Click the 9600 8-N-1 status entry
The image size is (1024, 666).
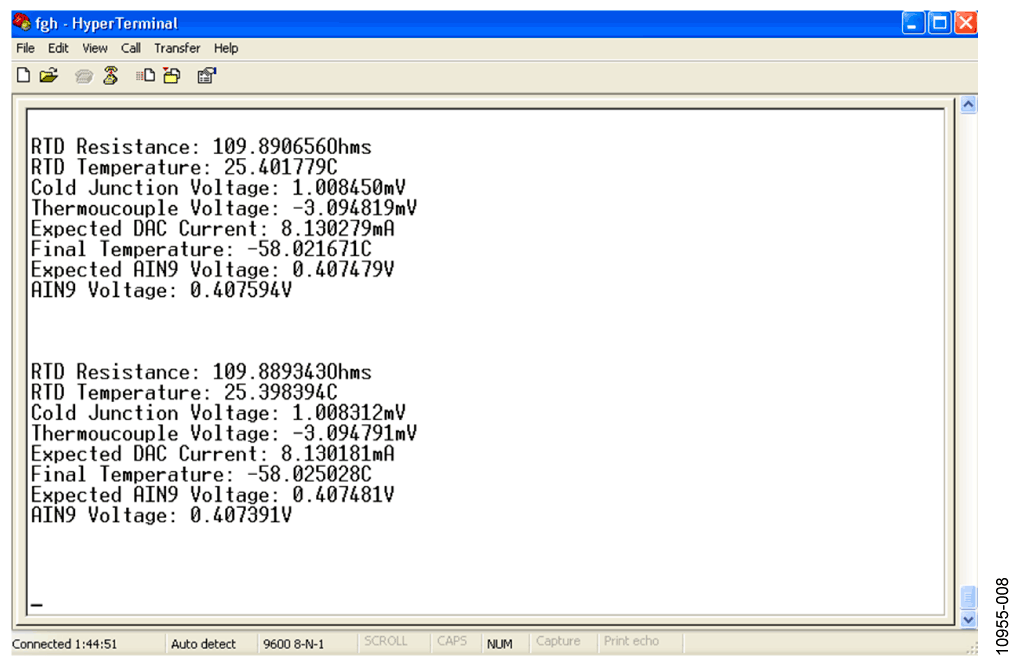[x=294, y=644]
